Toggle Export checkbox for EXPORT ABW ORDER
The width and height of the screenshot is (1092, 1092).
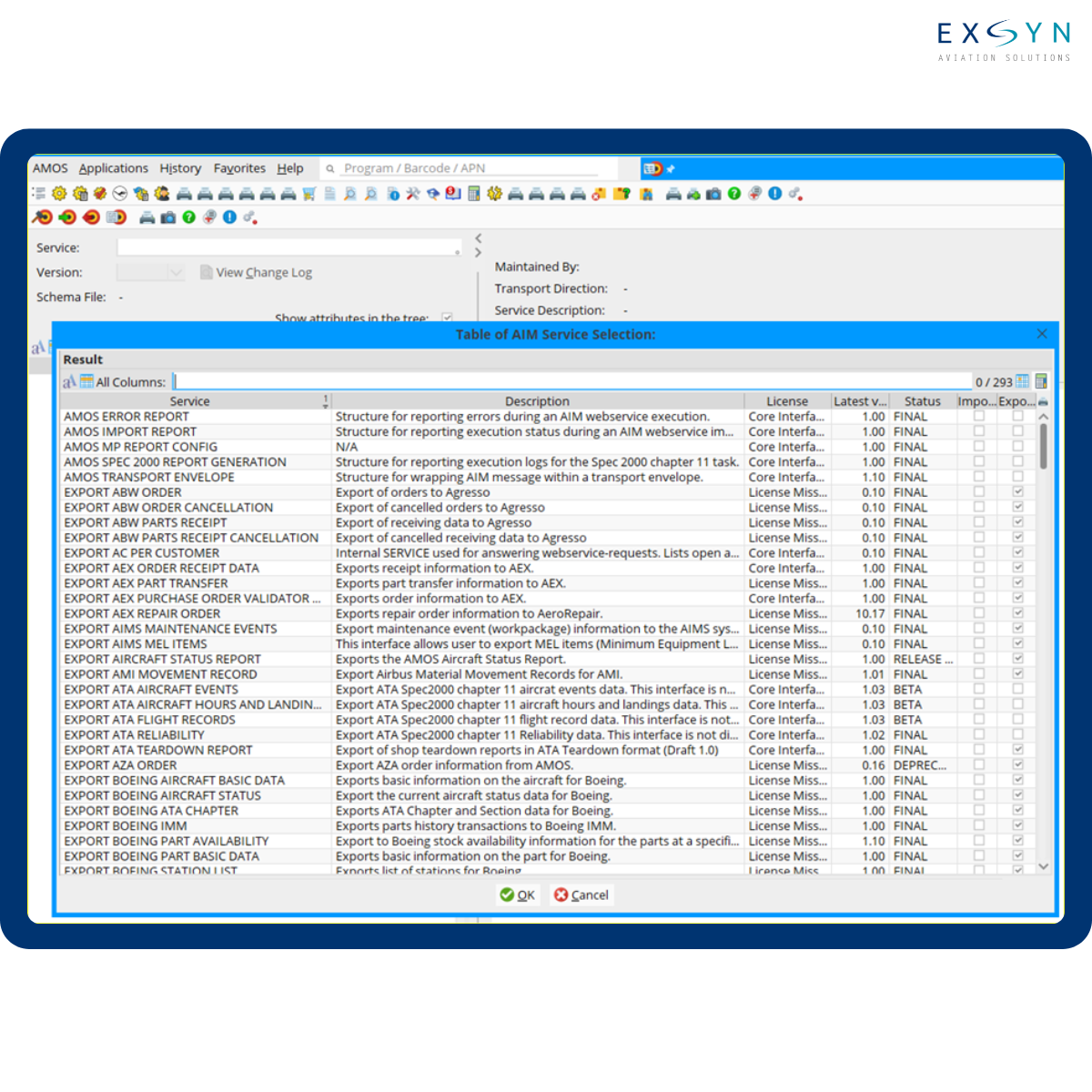click(x=1018, y=491)
